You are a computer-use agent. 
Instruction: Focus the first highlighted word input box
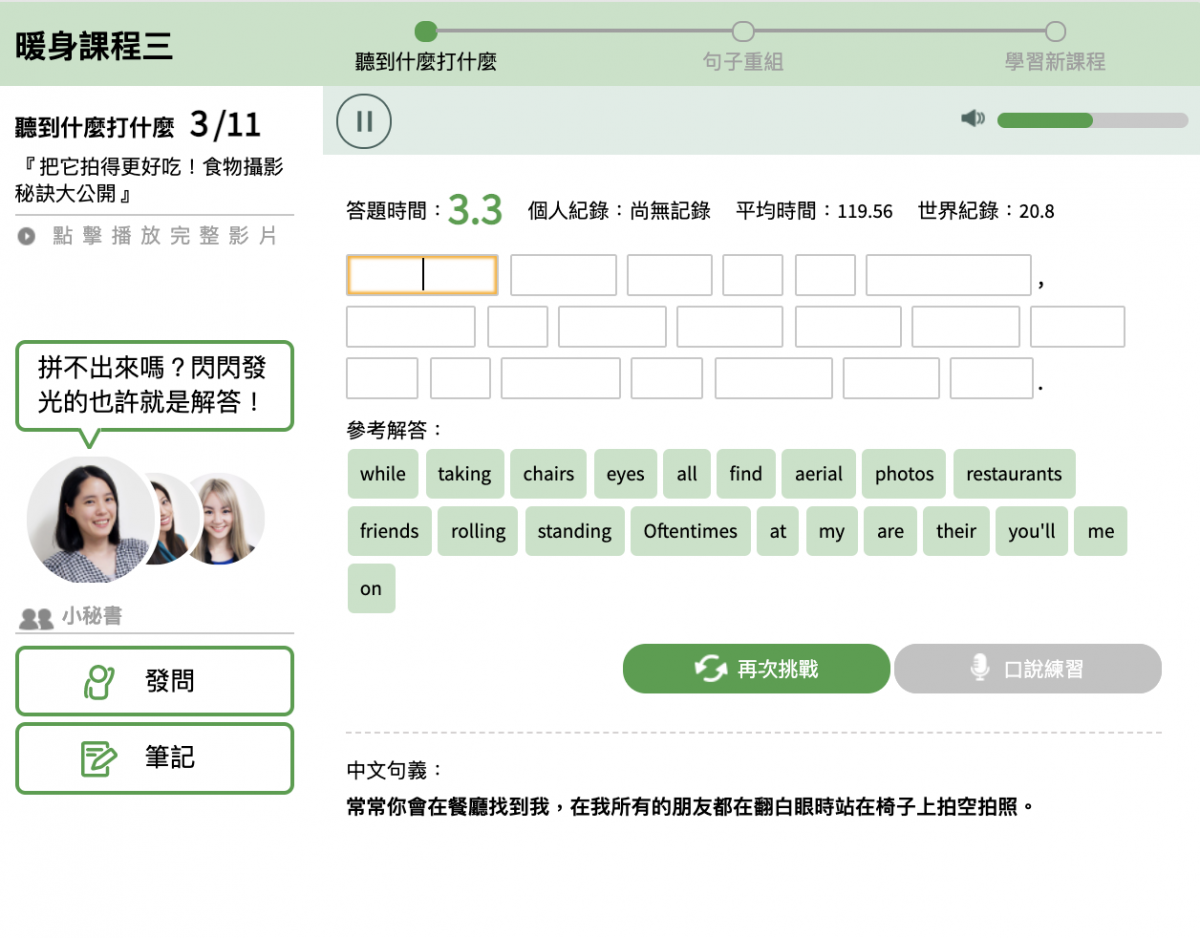(422, 275)
